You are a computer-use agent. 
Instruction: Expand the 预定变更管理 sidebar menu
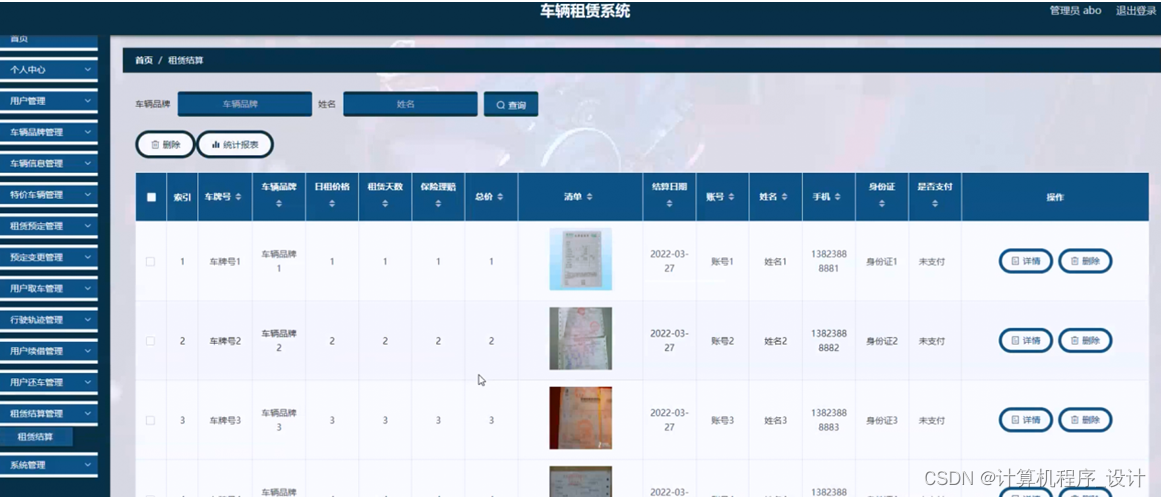point(48,258)
